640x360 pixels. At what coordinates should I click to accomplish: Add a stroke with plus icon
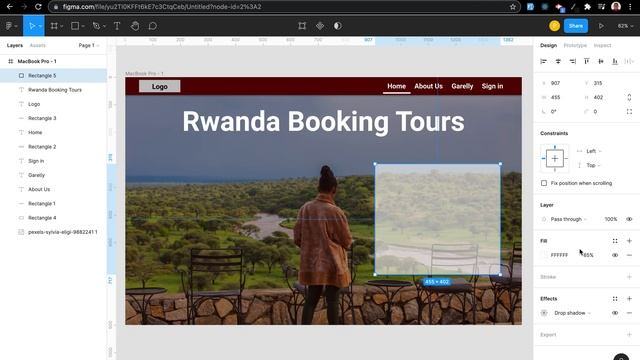629,277
